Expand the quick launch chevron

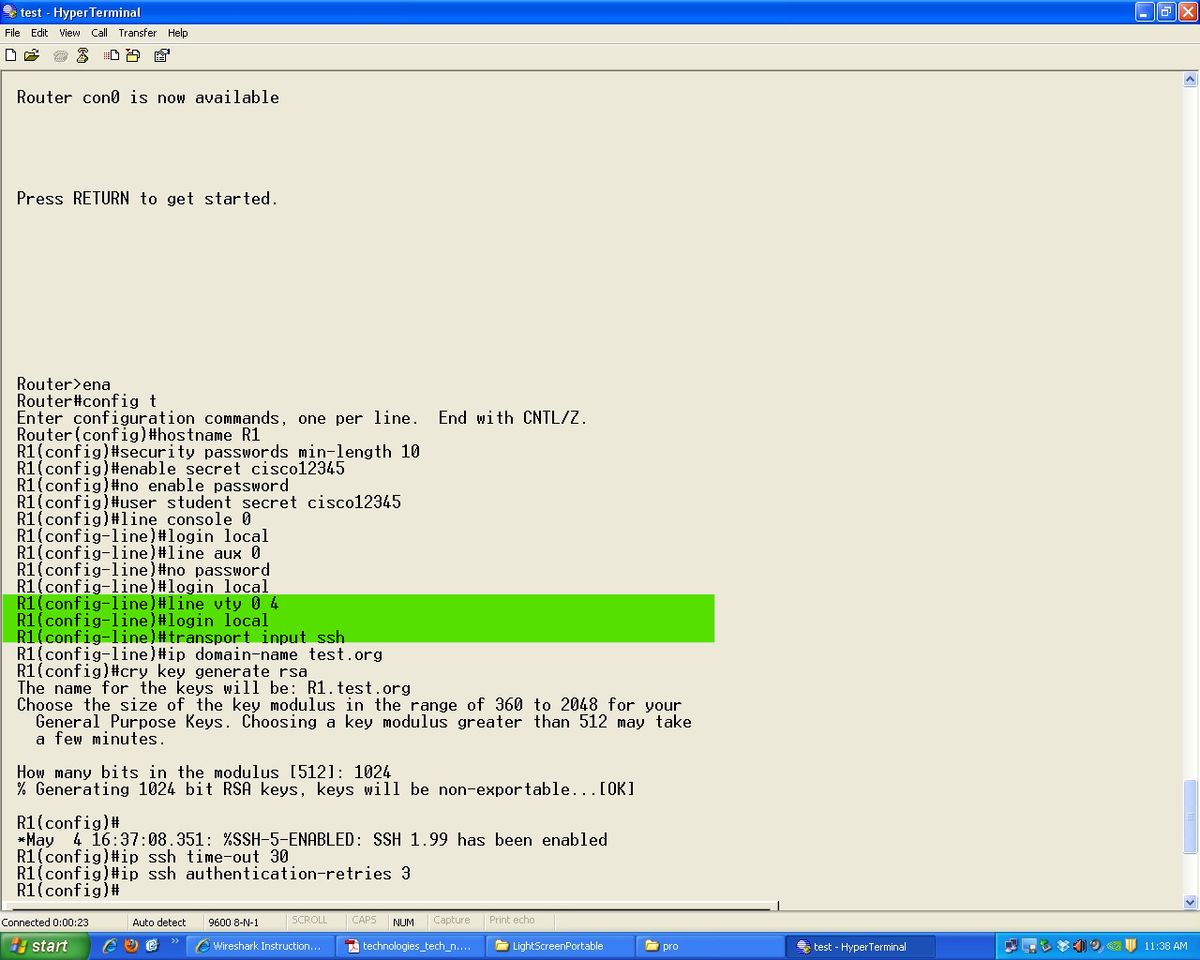pyautogui.click(x=175, y=943)
